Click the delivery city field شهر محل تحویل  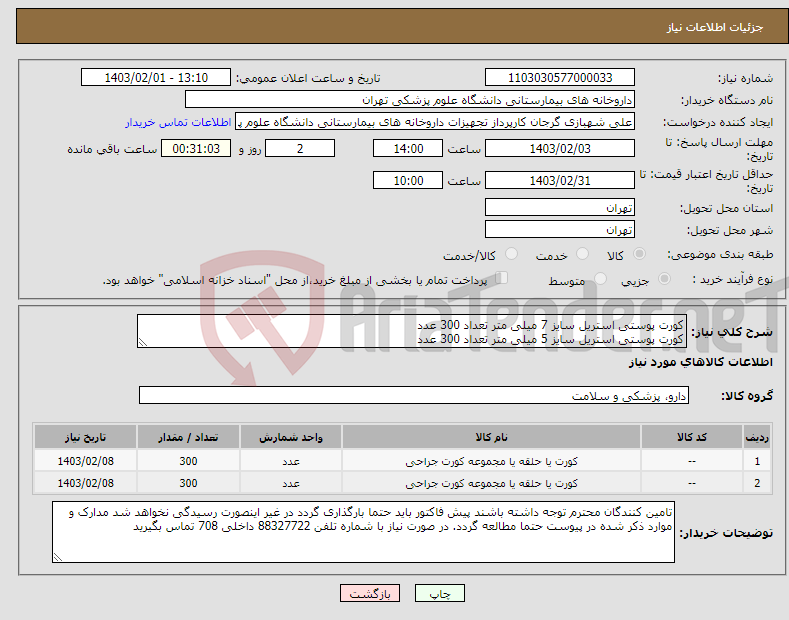pyautogui.click(x=560, y=229)
